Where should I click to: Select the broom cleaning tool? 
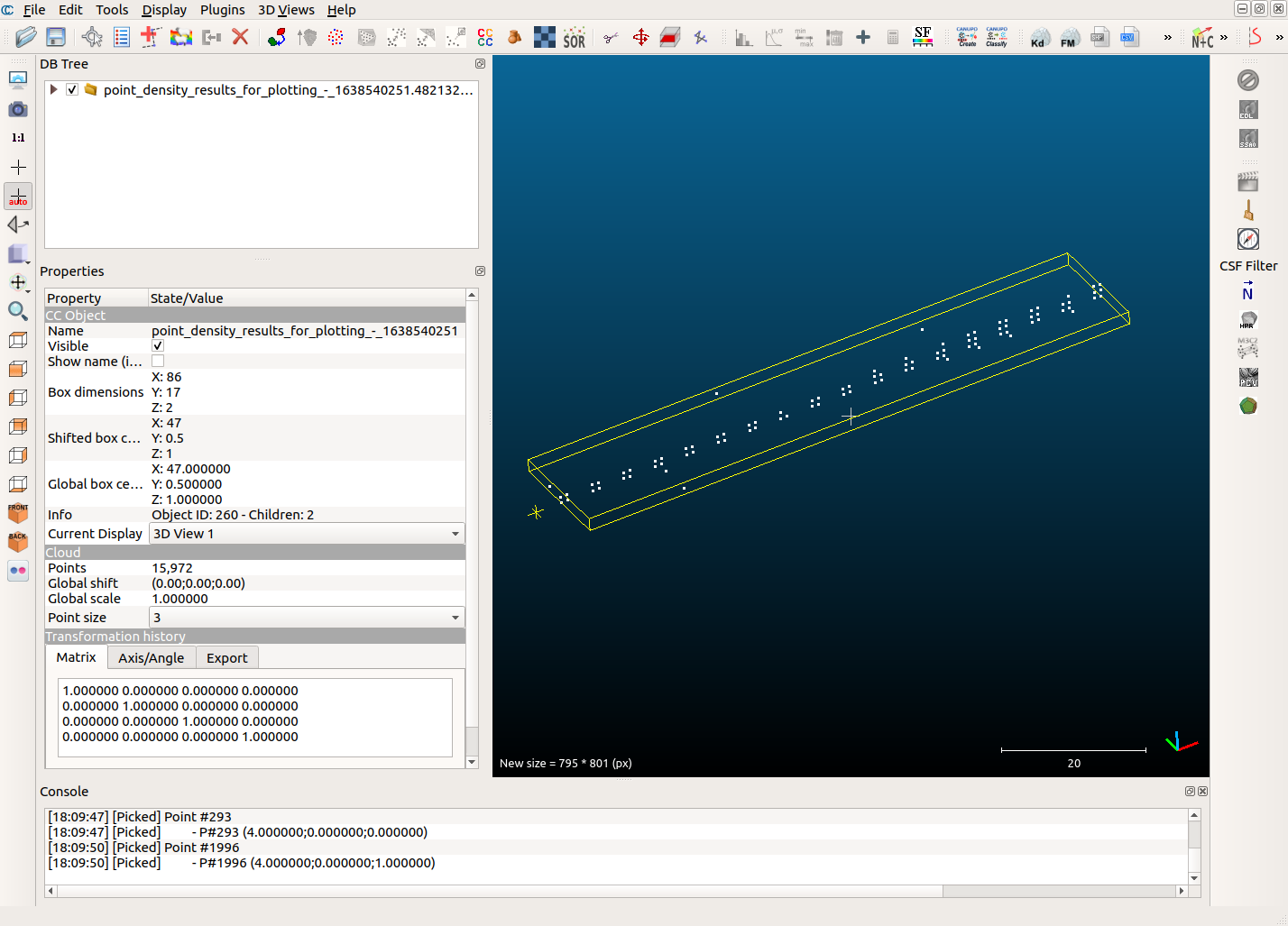pyautogui.click(x=1248, y=208)
